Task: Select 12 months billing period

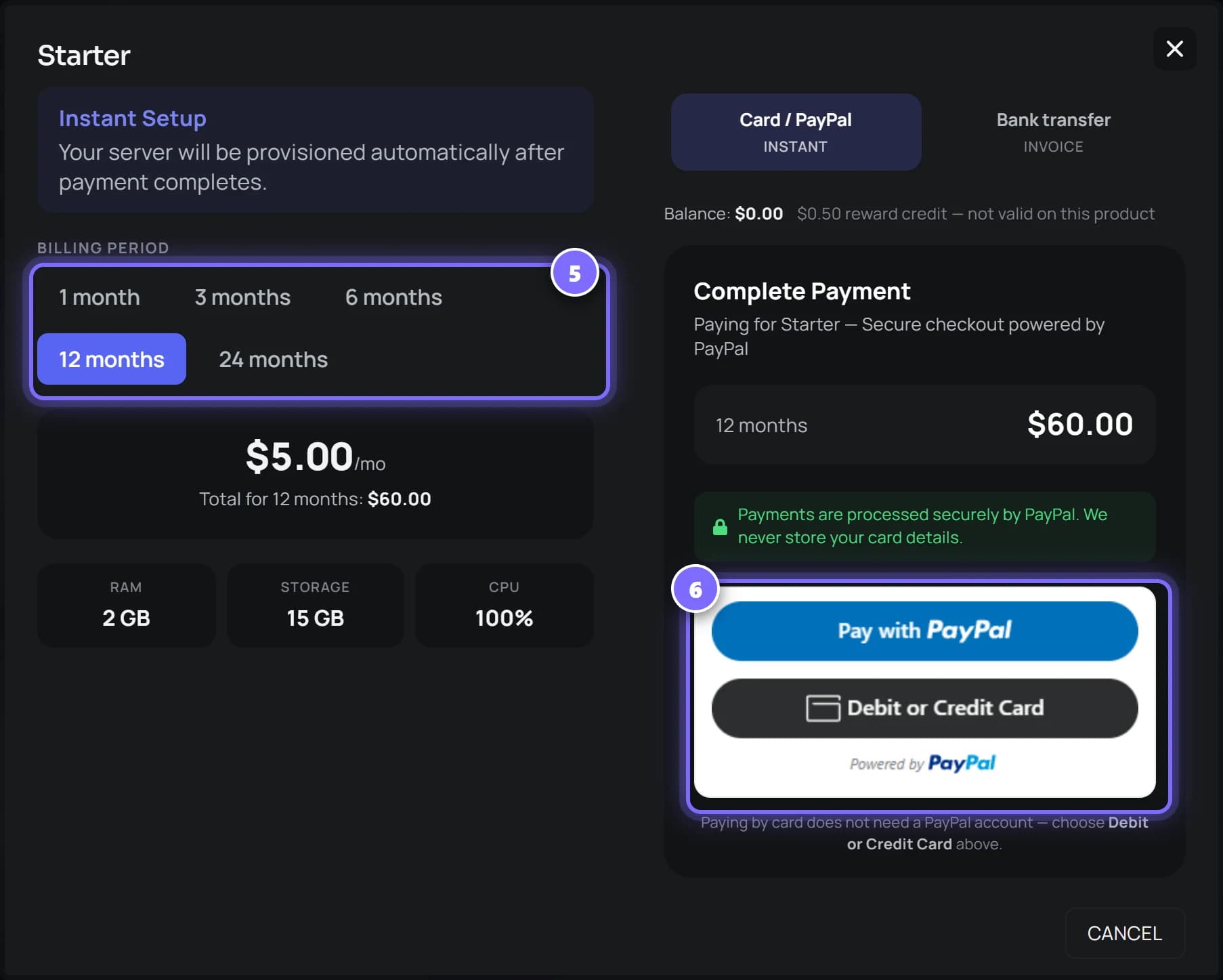Action: pyautogui.click(x=112, y=359)
